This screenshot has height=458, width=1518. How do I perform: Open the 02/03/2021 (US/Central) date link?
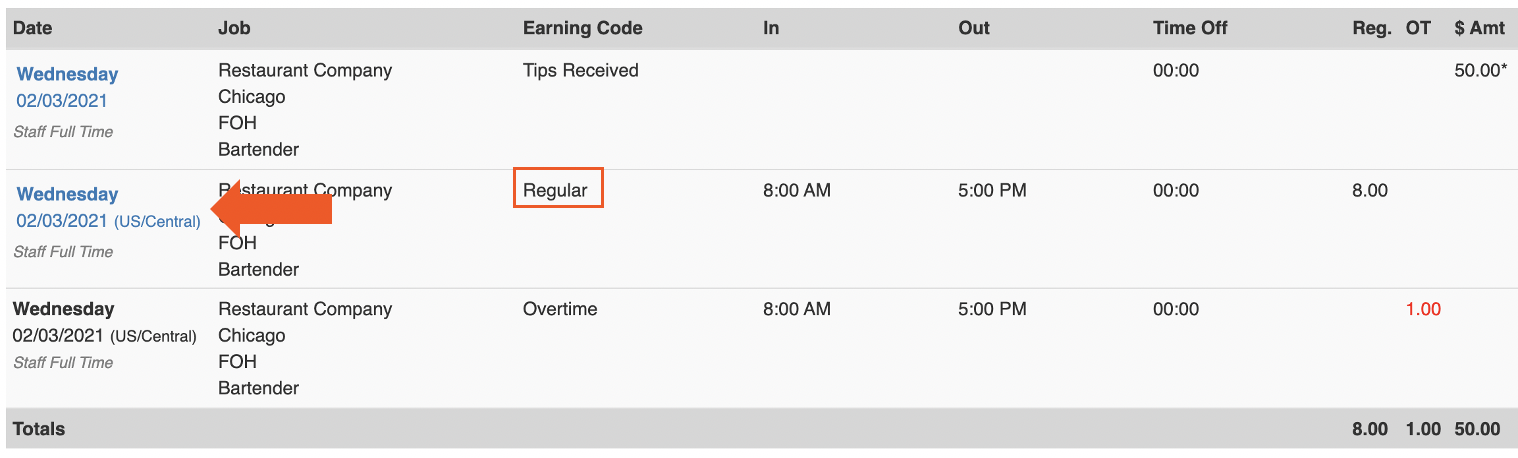pyautogui.click(x=108, y=221)
